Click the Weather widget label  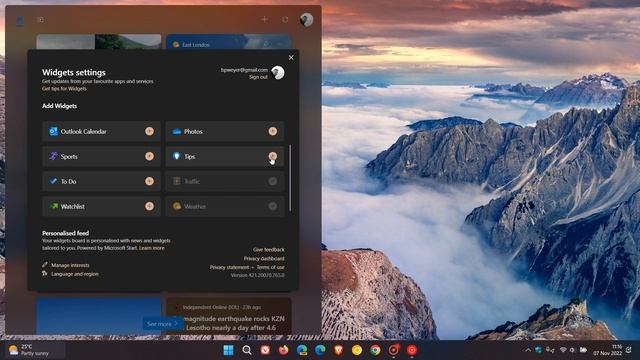[195, 207]
